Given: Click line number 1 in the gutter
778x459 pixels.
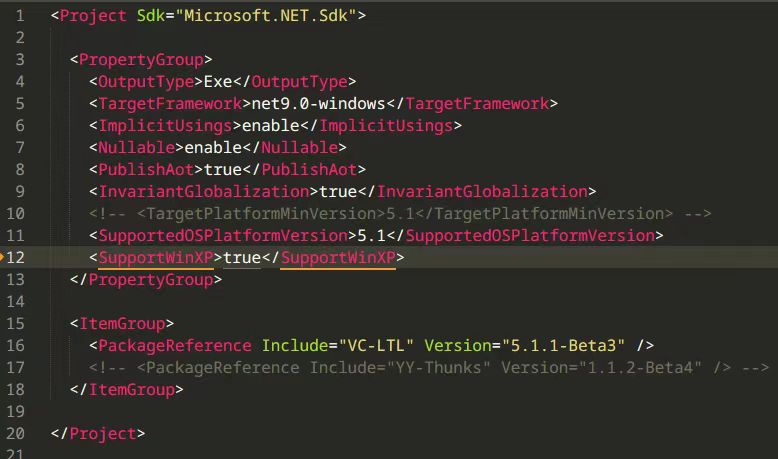Looking at the screenshot, I should coord(19,16).
